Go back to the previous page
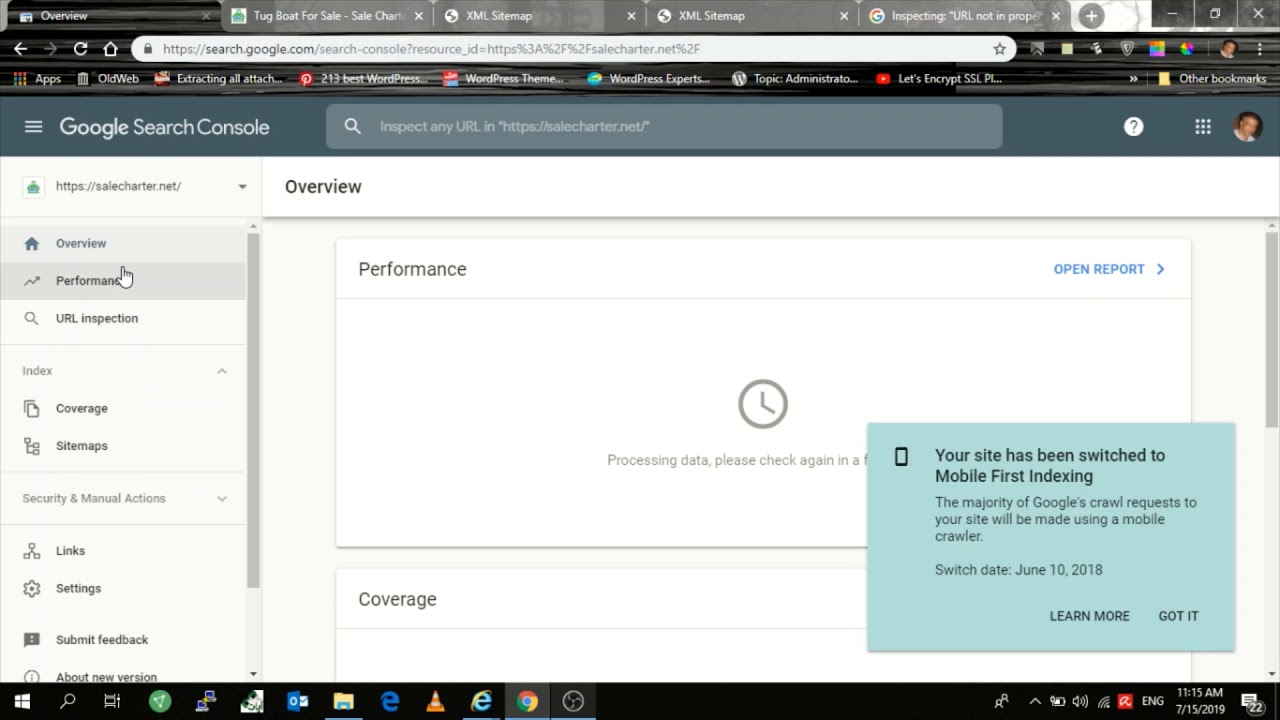The width and height of the screenshot is (1280, 720). pyautogui.click(x=21, y=48)
